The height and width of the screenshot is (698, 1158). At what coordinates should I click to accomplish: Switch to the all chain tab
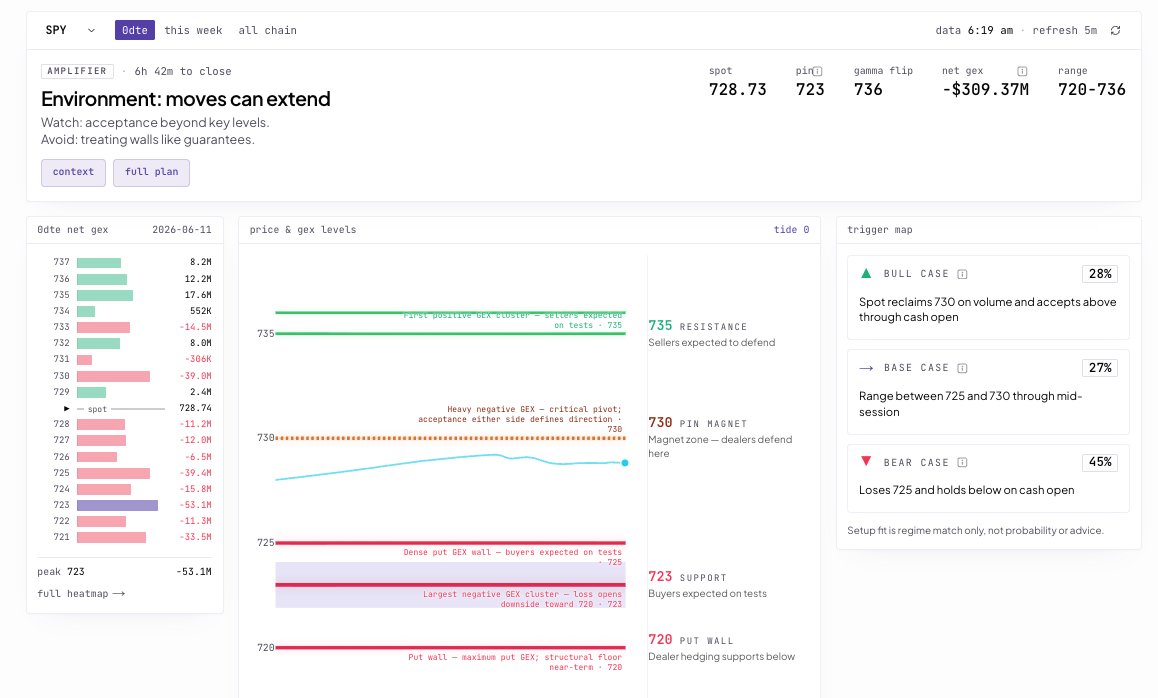coord(267,30)
